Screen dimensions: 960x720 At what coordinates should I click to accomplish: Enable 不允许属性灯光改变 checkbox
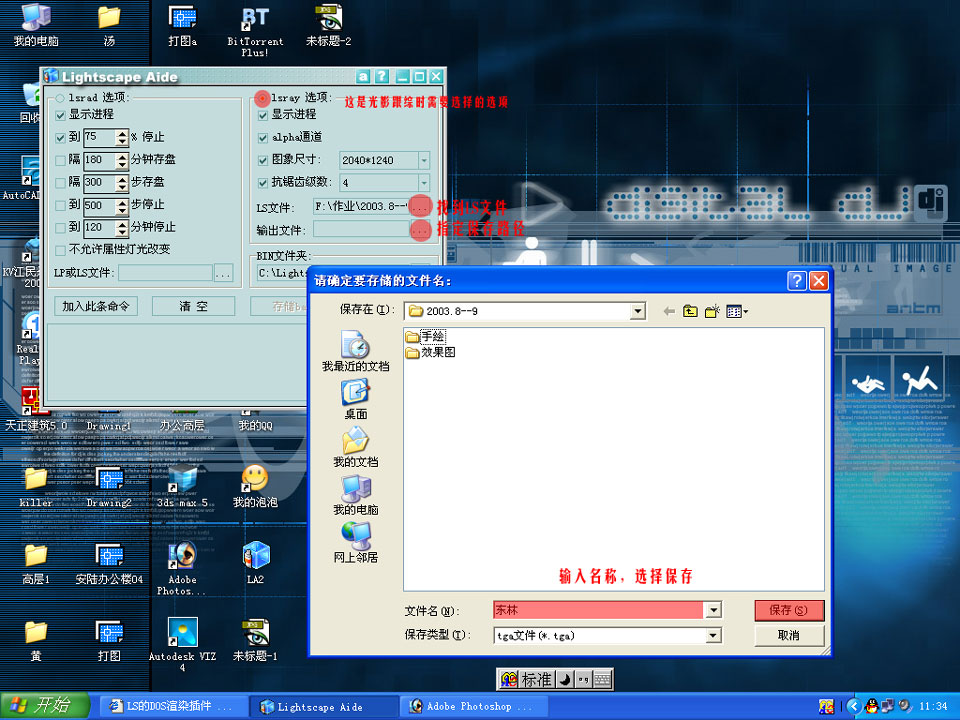tap(60, 250)
